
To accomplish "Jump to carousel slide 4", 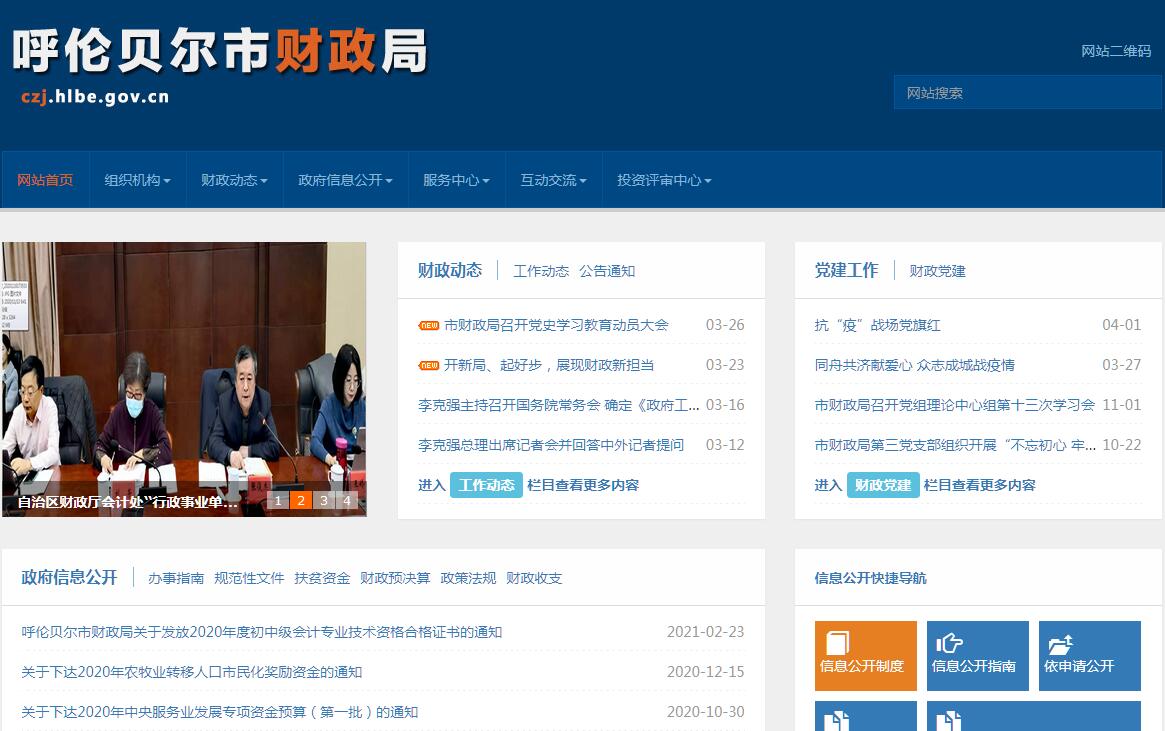I will click(x=347, y=501).
